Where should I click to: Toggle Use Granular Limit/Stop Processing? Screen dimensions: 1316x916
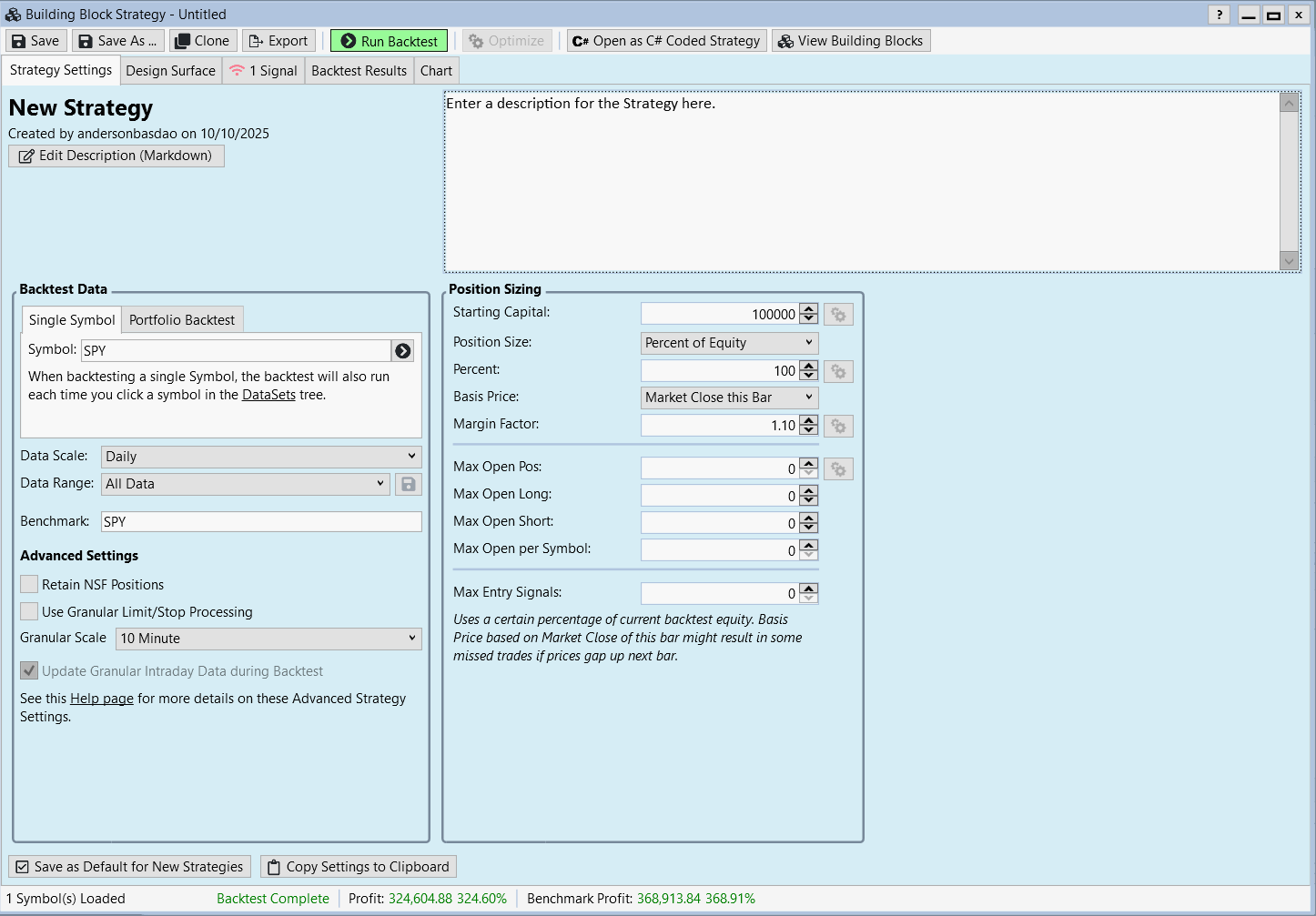[x=30, y=612]
